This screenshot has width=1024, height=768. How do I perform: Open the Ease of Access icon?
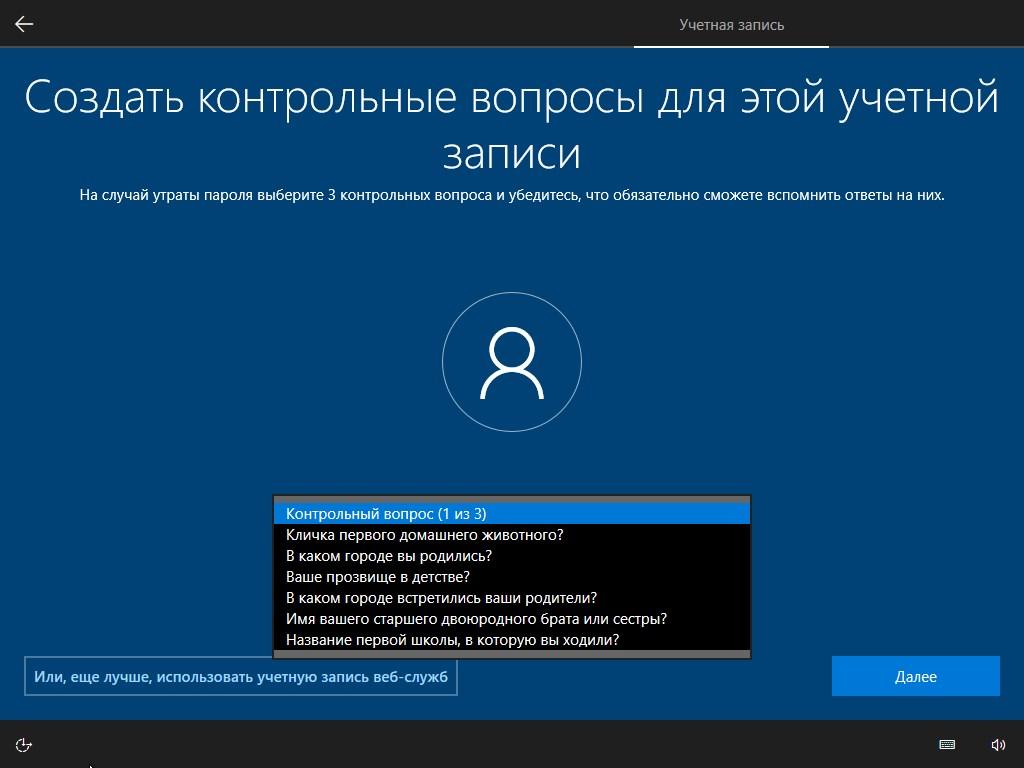point(24,744)
